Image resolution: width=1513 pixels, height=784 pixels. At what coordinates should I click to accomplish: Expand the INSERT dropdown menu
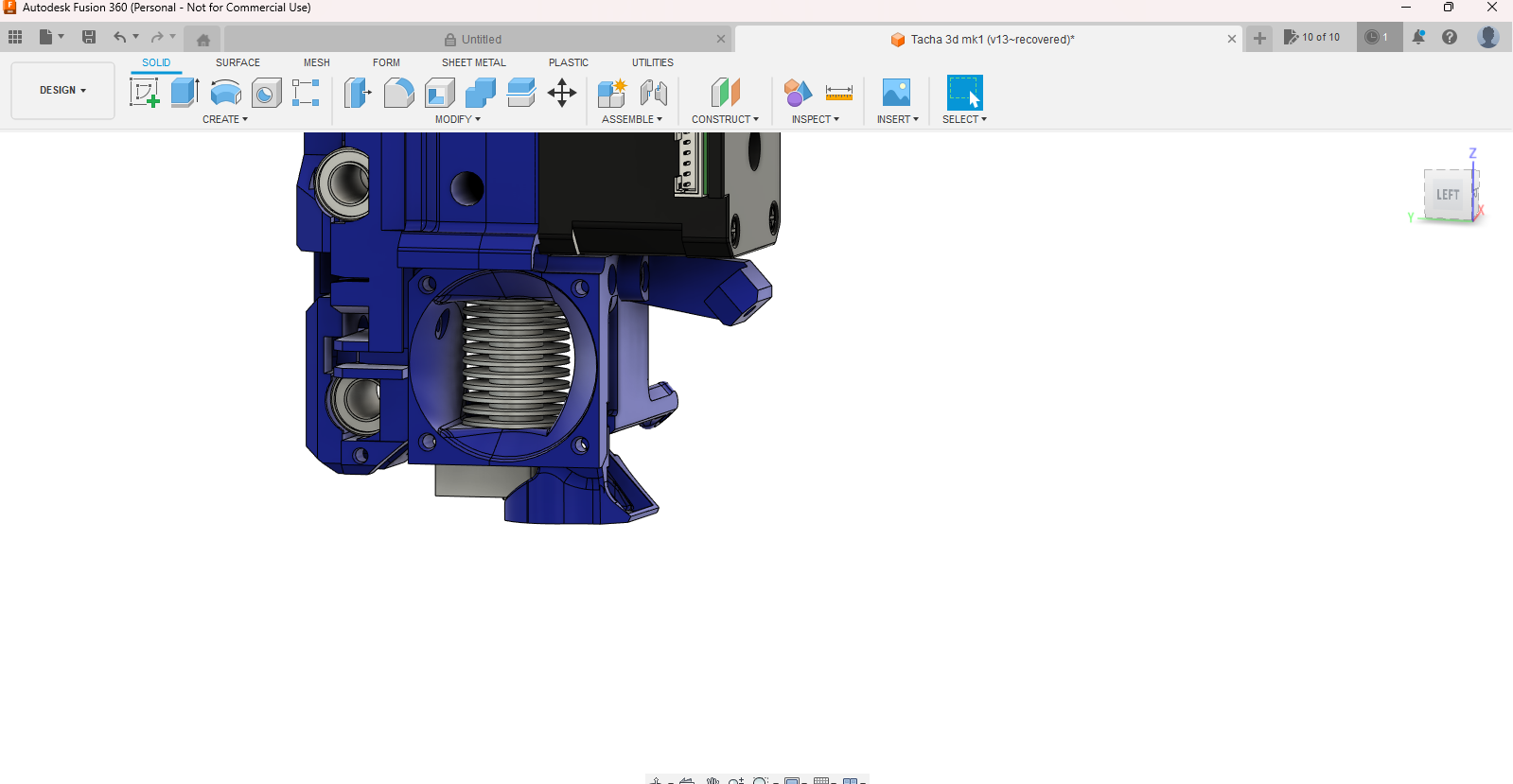[x=897, y=120]
